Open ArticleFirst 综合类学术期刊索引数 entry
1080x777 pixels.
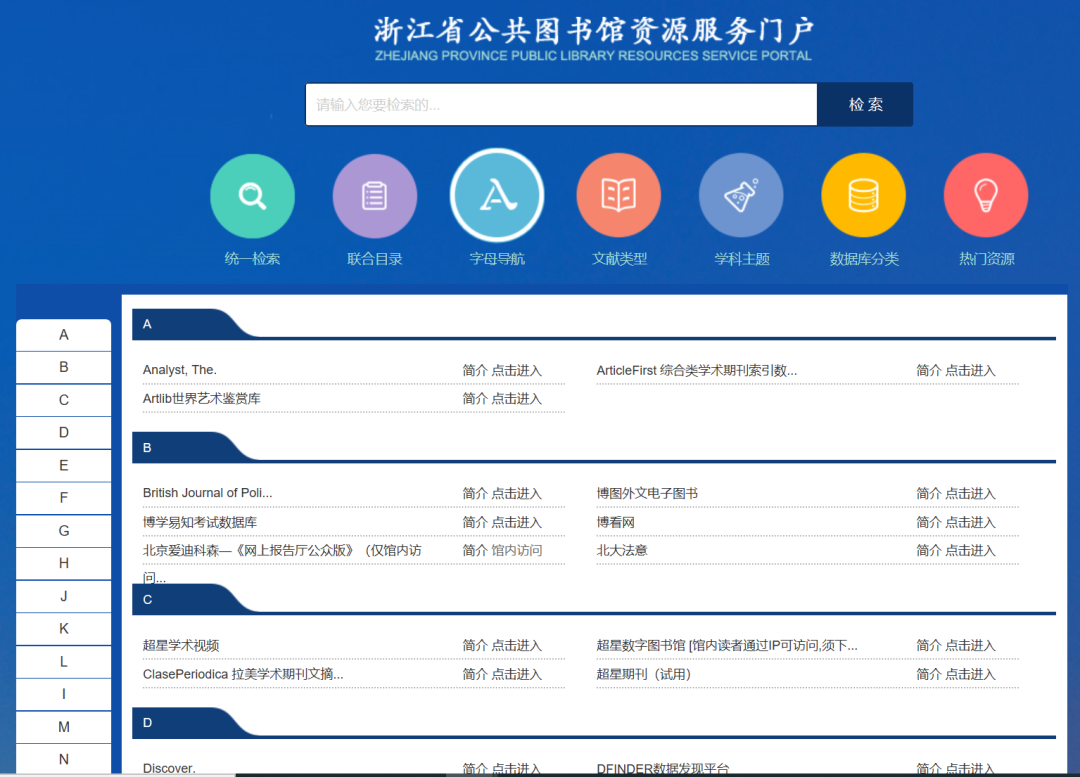(696, 371)
